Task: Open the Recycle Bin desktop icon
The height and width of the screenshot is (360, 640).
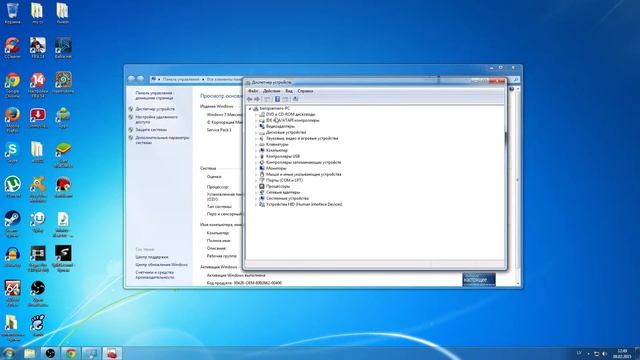Action: click(12, 13)
